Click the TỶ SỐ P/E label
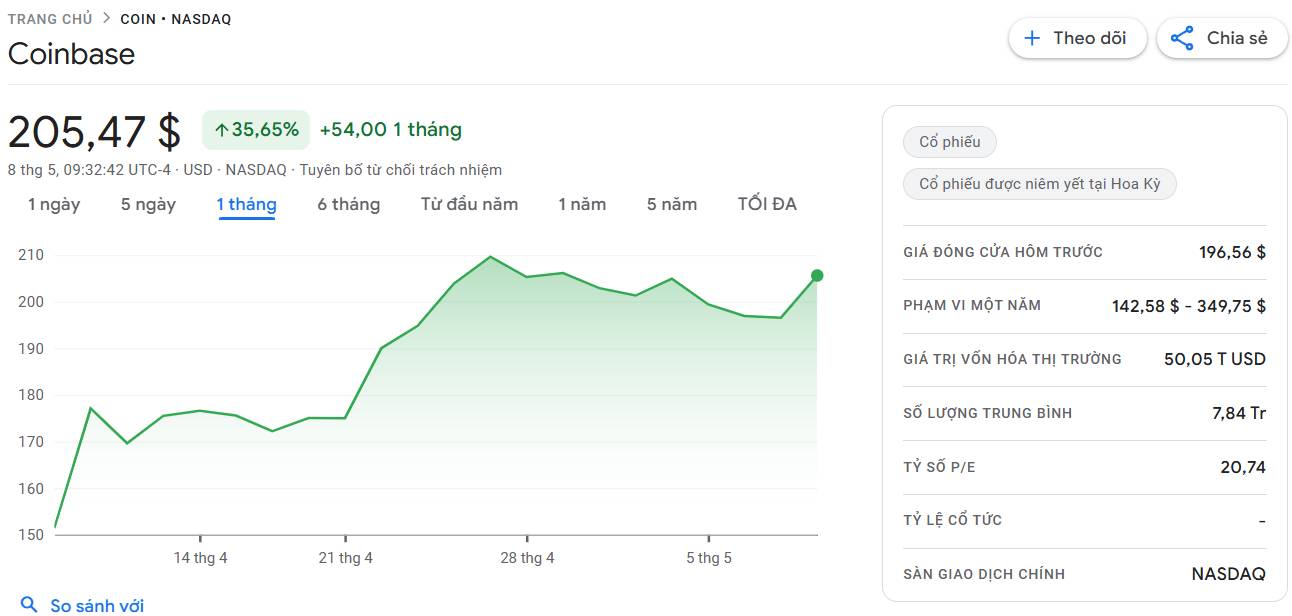This screenshot has height=616, width=1292. coord(941,467)
